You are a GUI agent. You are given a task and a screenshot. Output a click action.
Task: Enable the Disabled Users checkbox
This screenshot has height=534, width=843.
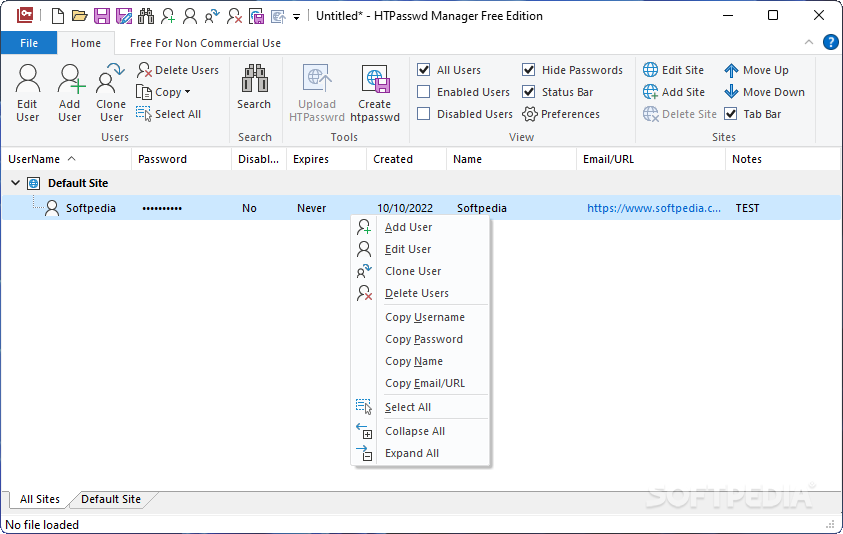[x=424, y=114]
